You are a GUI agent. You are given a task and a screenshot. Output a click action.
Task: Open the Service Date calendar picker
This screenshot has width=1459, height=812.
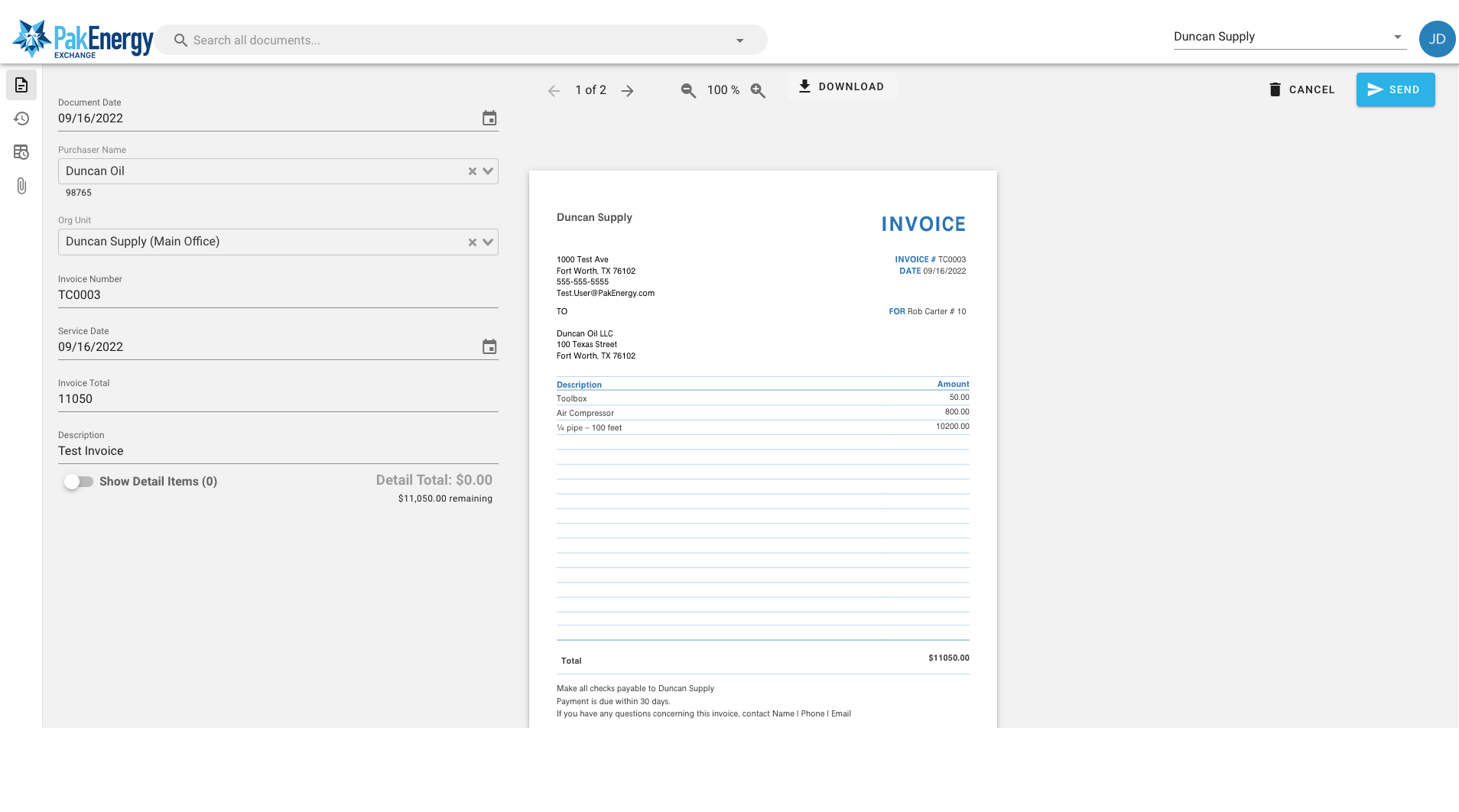pos(489,347)
